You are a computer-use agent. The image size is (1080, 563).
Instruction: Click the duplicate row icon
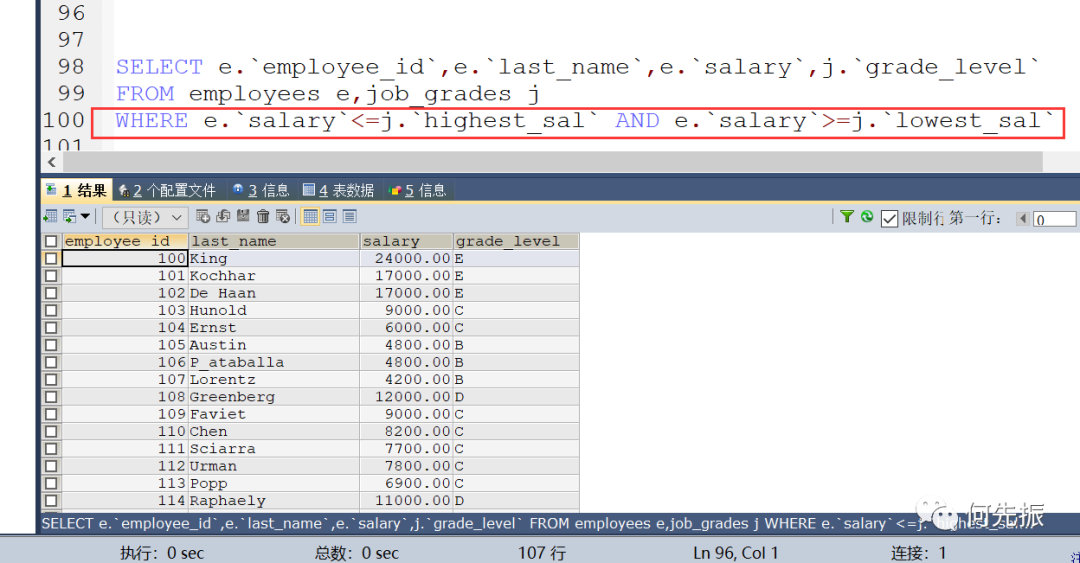click(x=223, y=216)
